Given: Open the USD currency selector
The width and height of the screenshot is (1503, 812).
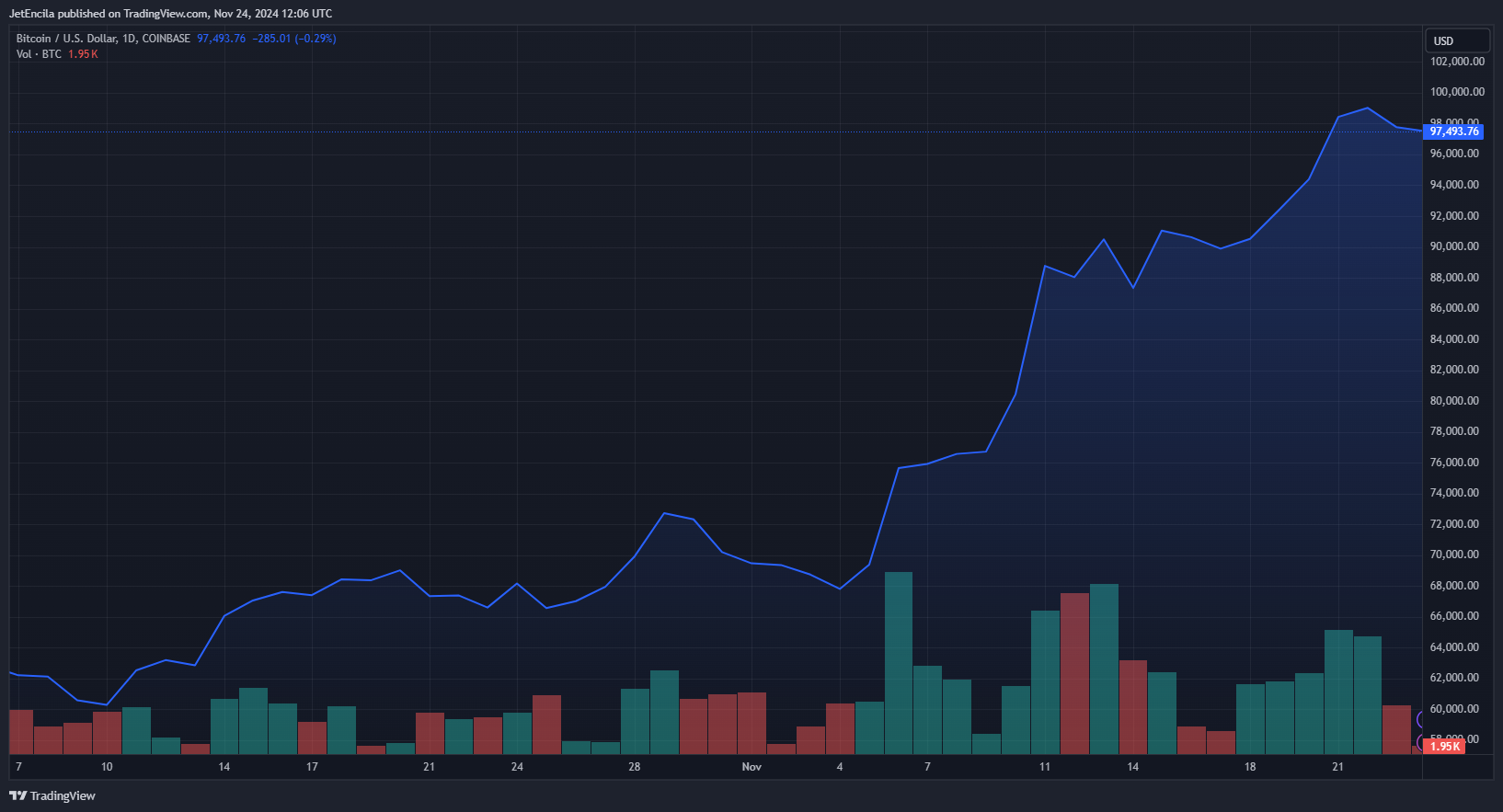Looking at the screenshot, I should pyautogui.click(x=1457, y=40).
